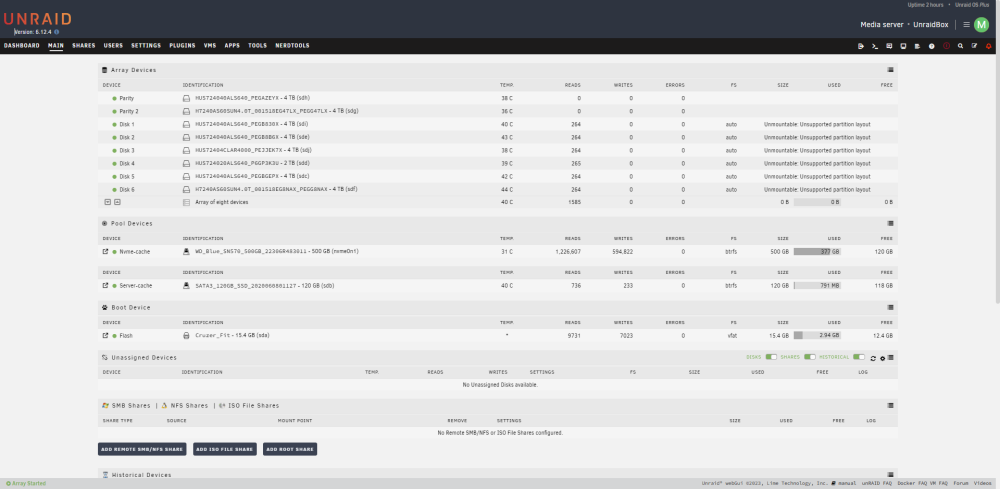Go to the Settings tab
Screen dimensions: 1000x489
point(146,46)
